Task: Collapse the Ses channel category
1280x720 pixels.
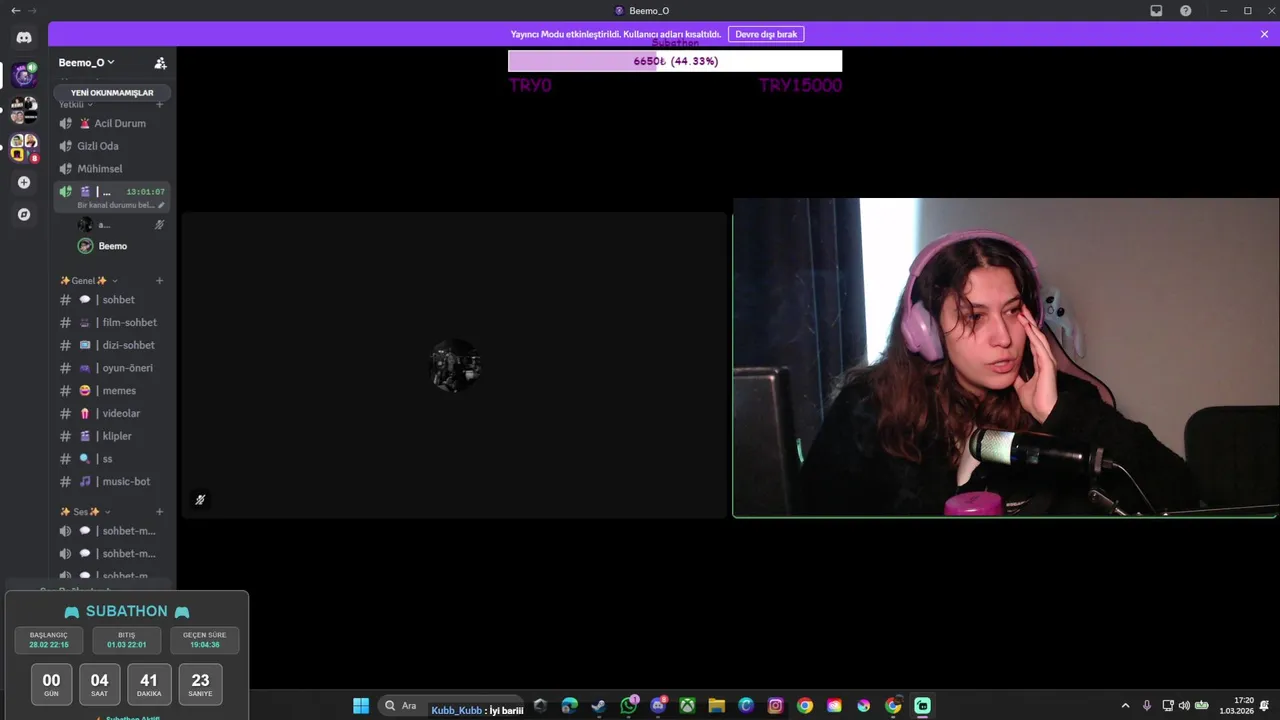Action: click(85, 512)
